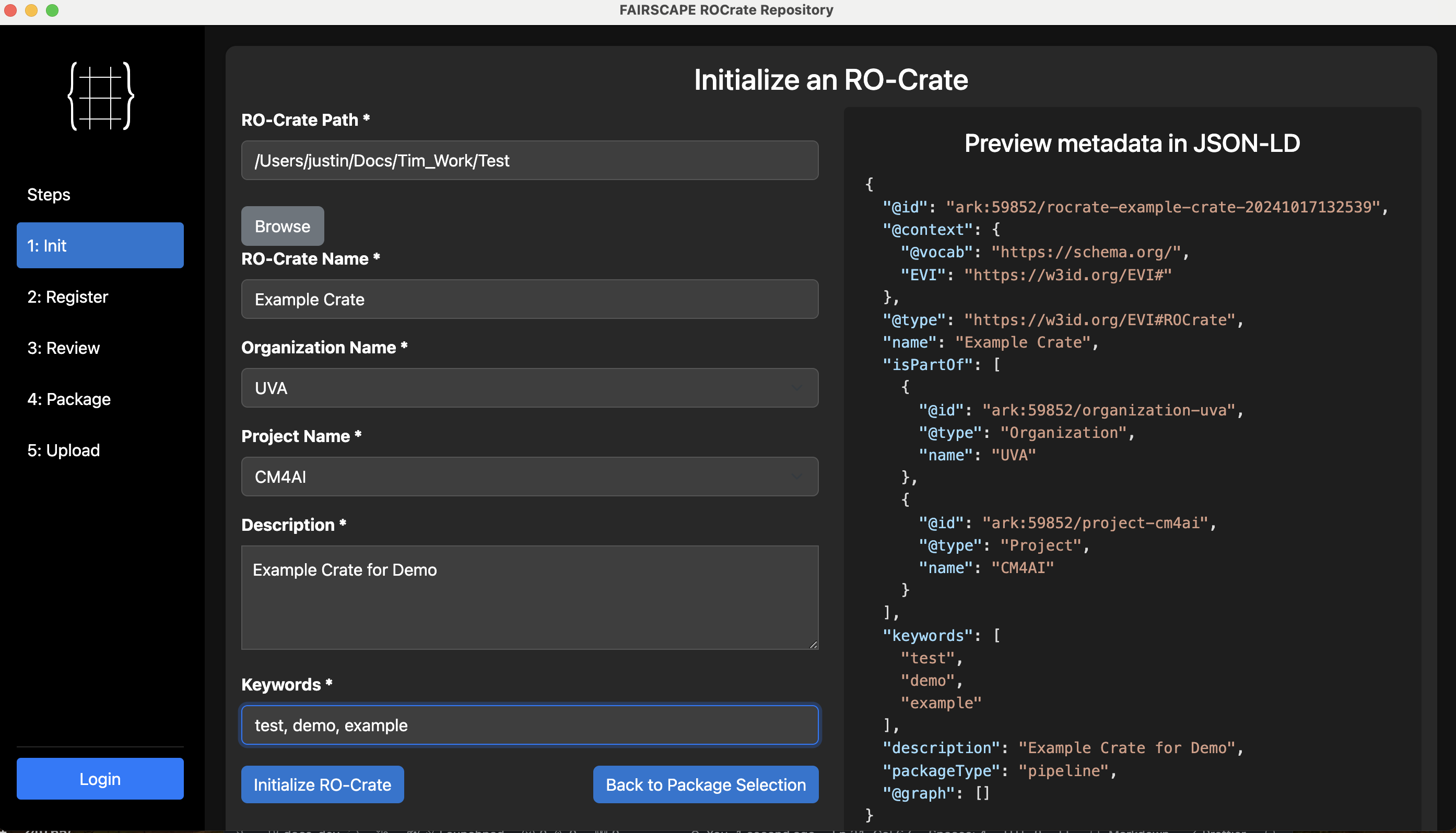Minimize window with yellow button
This screenshot has height=833, width=1456.
(x=31, y=10)
